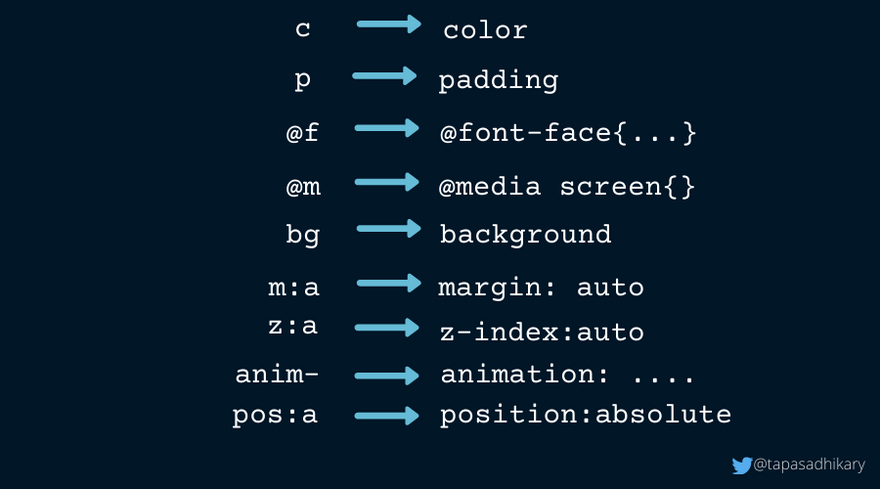
Task: Select the 'color' text
Action: (x=485, y=30)
